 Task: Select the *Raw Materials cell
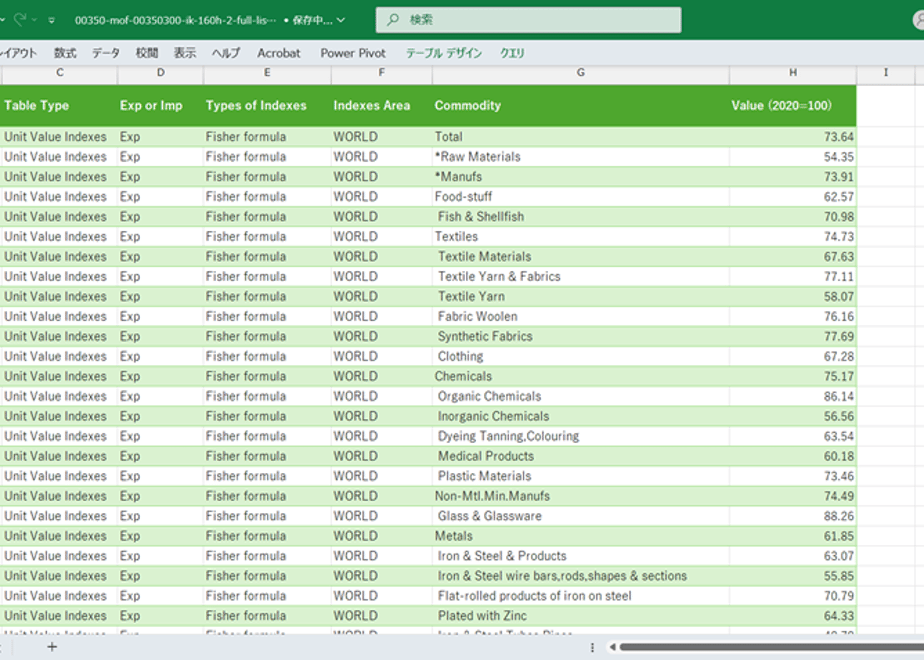pyautogui.click(x=580, y=157)
